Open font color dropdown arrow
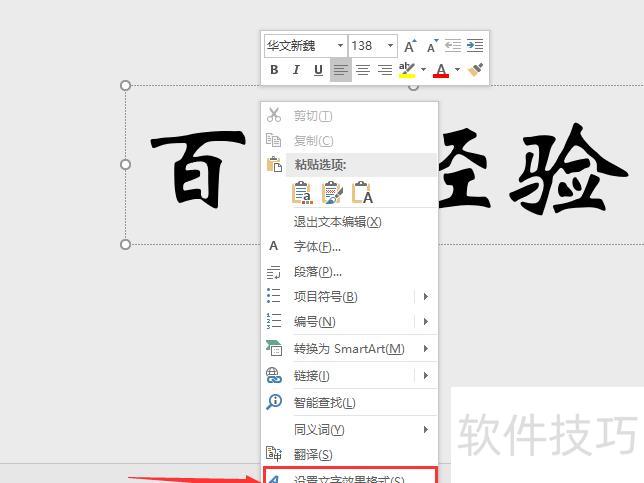The height and width of the screenshot is (483, 644). coord(457,70)
